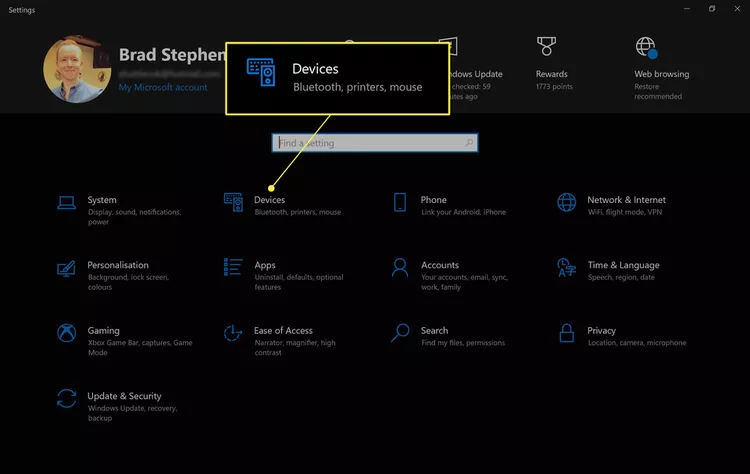750x474 pixels.
Task: Click 'Bluetooth, printers, mouse' under the Devices tile
Action: pos(298,212)
